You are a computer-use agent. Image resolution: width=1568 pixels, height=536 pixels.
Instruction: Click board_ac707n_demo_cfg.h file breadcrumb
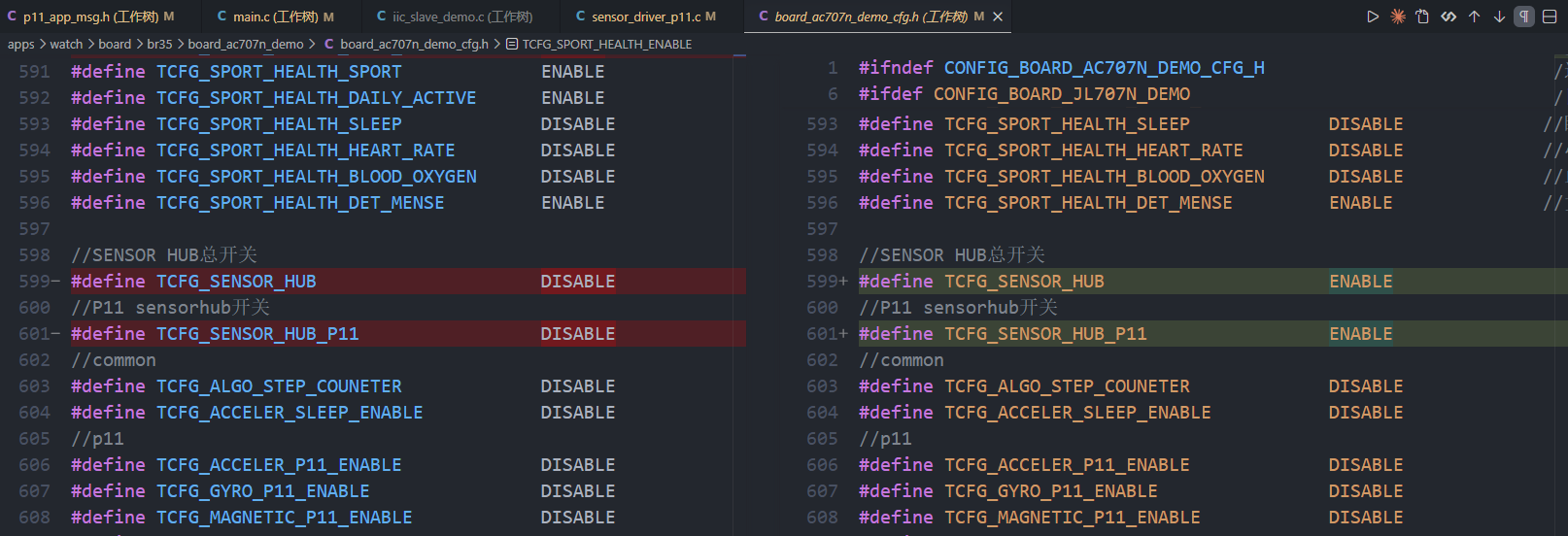414,45
